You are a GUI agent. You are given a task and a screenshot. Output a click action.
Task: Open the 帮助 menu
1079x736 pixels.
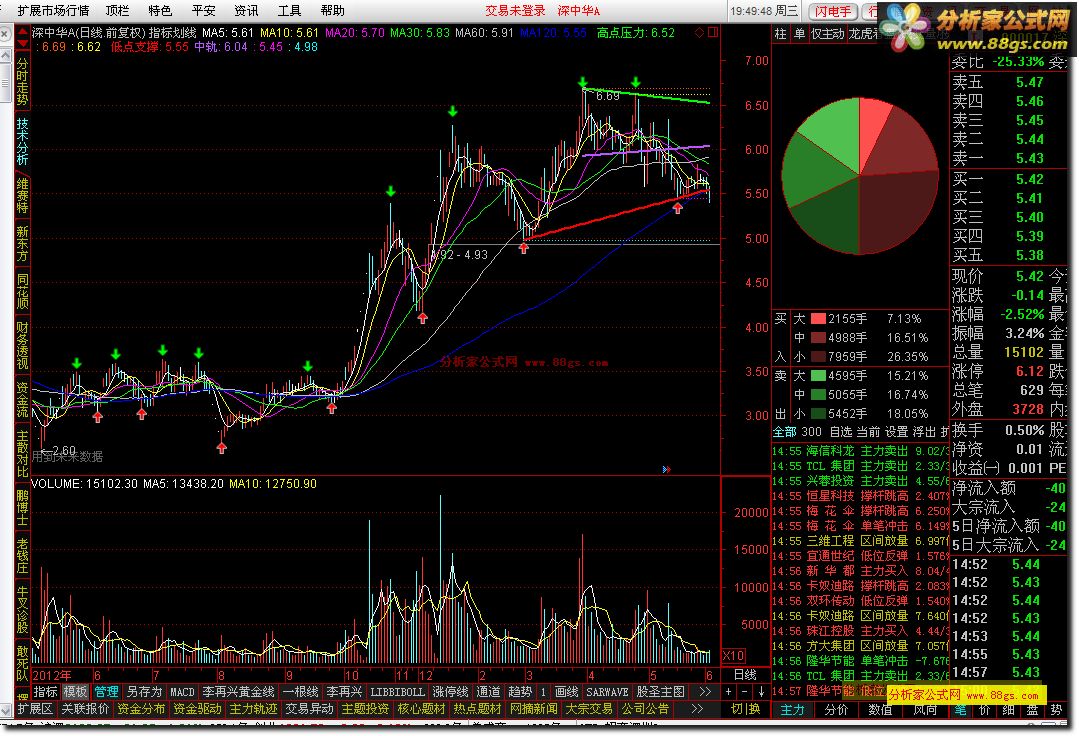point(332,10)
